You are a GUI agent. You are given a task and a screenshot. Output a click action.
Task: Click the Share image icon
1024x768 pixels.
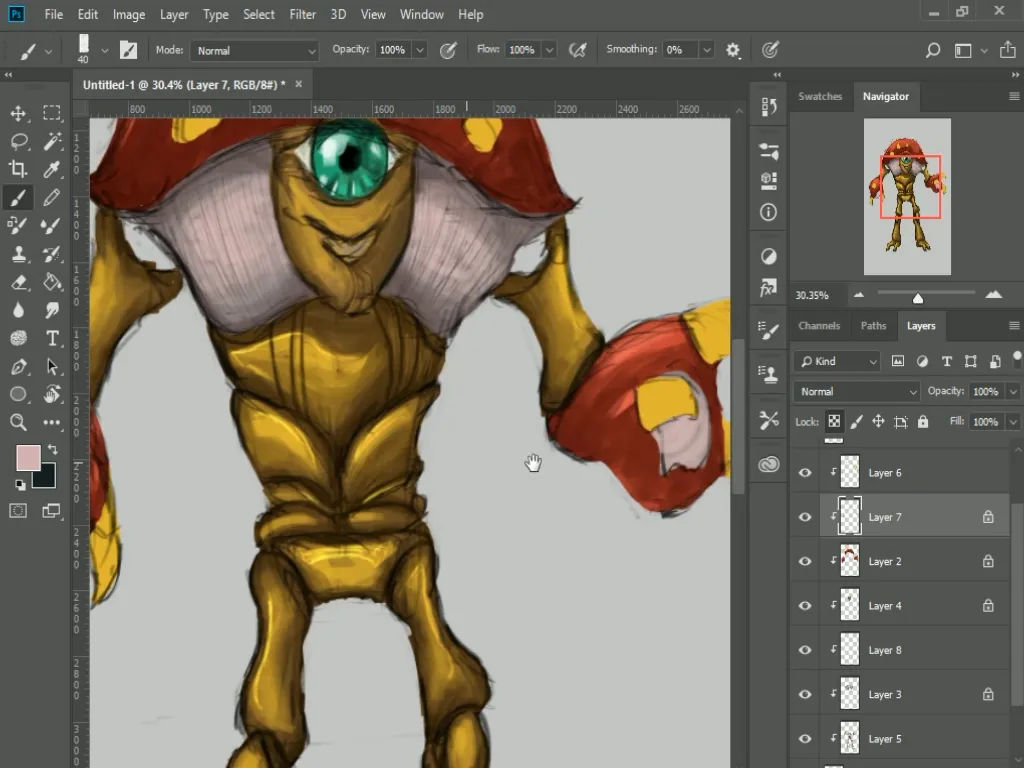coord(1008,50)
